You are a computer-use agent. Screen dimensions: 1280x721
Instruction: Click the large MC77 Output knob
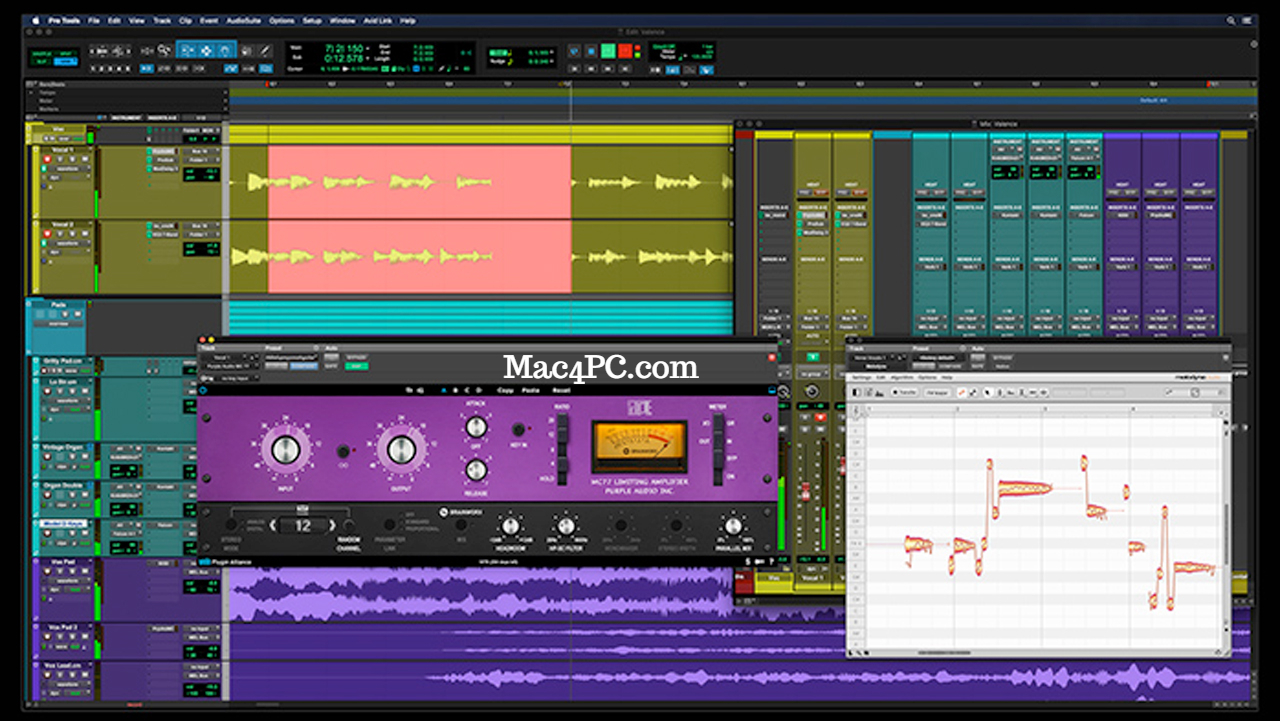coord(400,450)
